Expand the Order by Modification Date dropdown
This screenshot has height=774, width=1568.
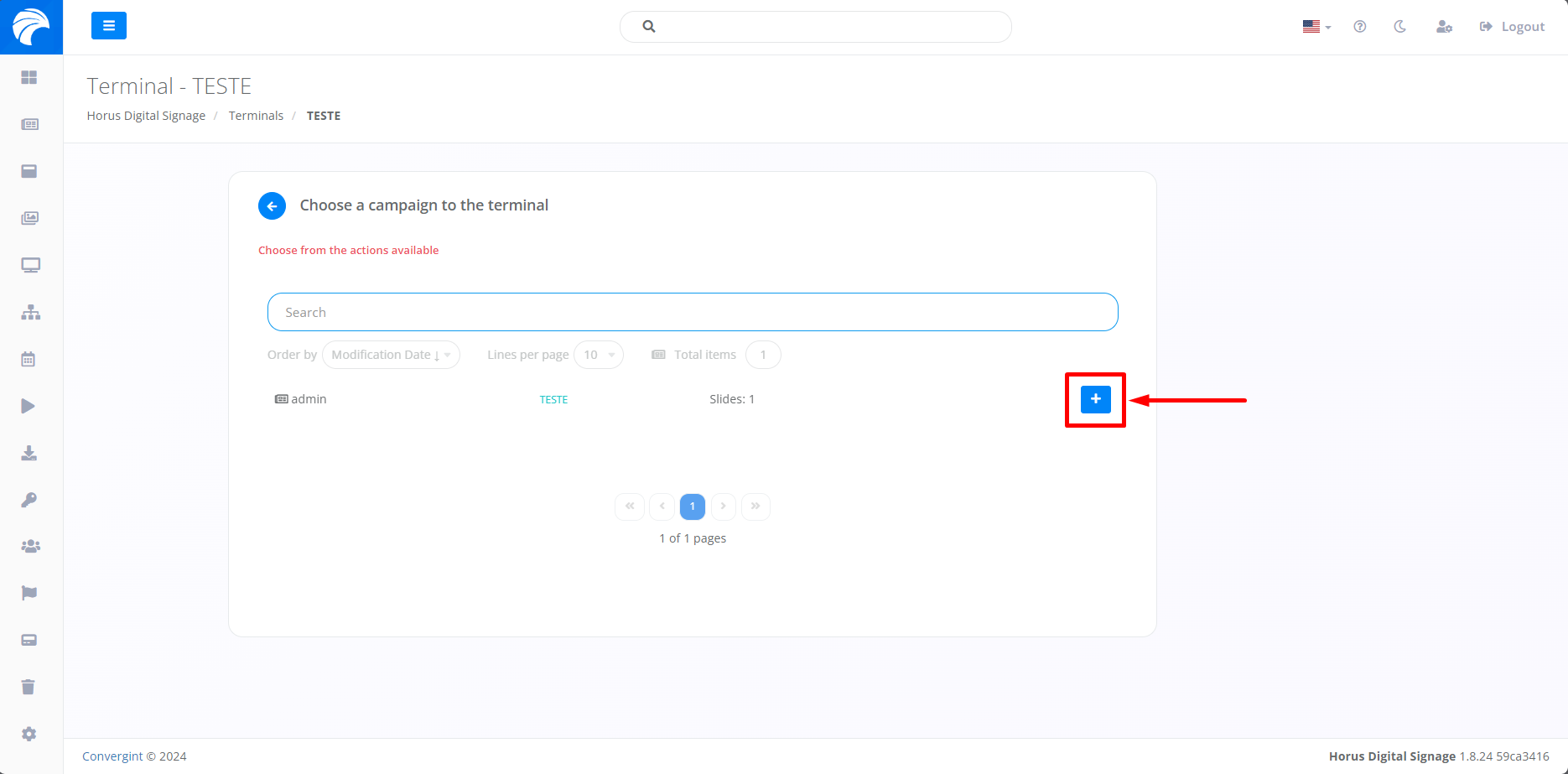tap(391, 355)
